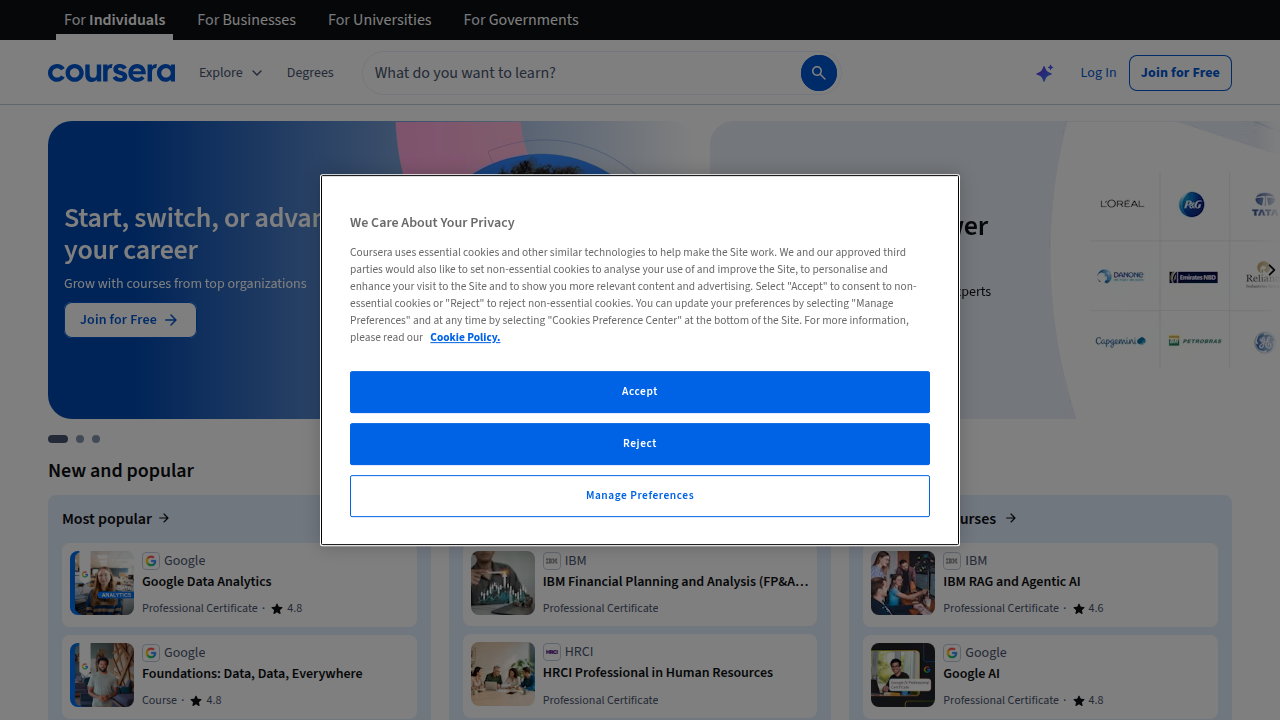Screen dimensions: 1280x720
Task: Select the first carousel indicator dot
Action: [x=58, y=439]
